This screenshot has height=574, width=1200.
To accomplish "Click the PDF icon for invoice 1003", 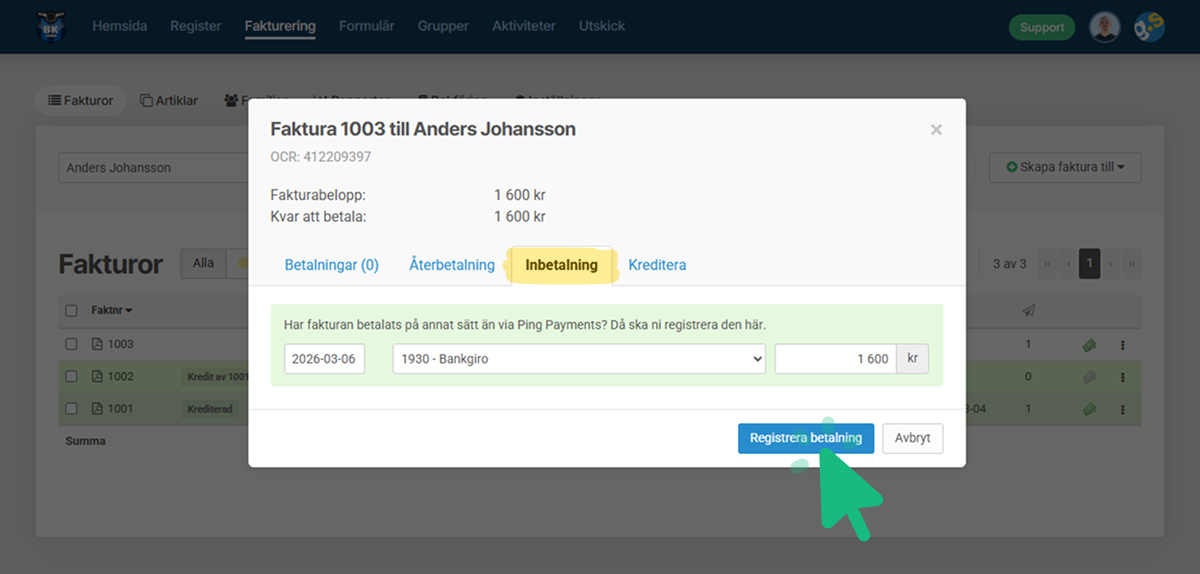I will click(x=97, y=344).
